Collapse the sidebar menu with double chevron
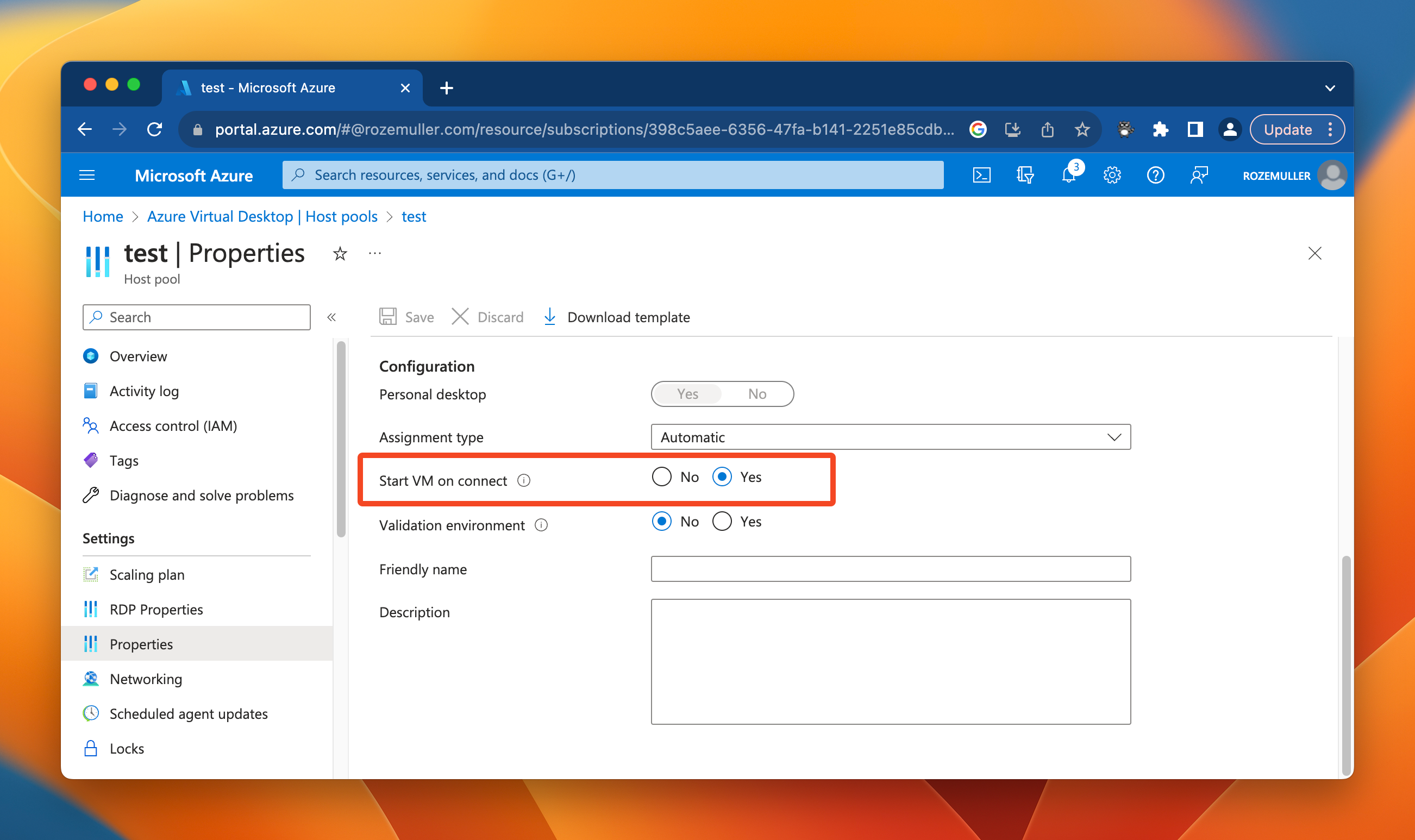The image size is (1415, 840). click(331, 317)
